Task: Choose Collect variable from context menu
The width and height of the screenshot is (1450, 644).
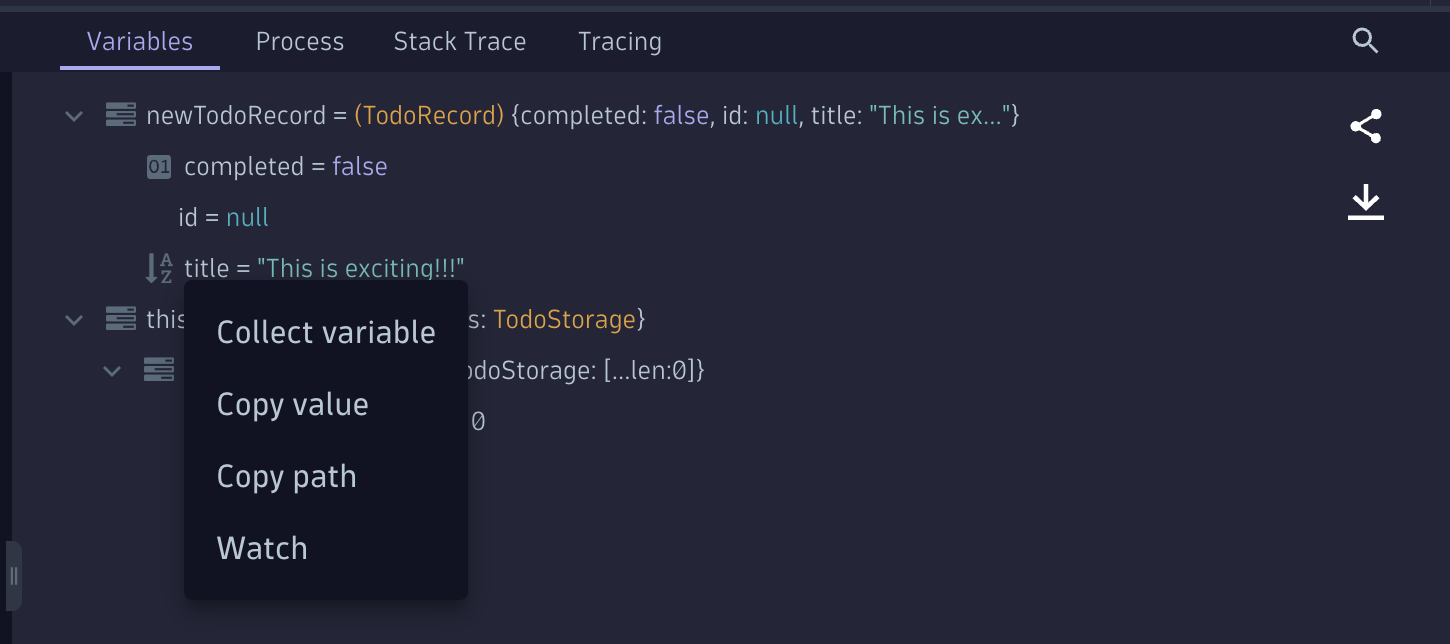Action: [326, 333]
